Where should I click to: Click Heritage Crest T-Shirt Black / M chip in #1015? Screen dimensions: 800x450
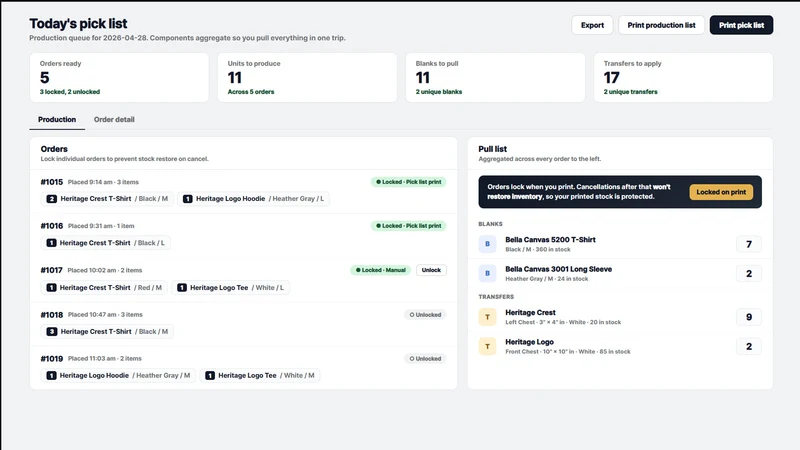pyautogui.click(x=107, y=198)
